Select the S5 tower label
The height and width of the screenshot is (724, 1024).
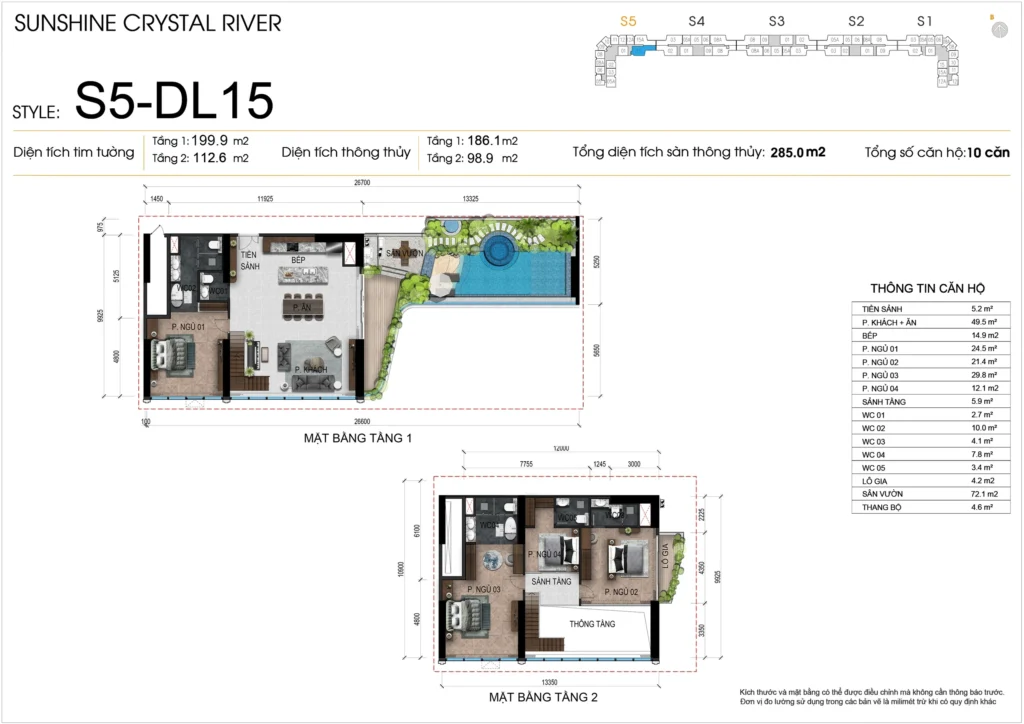tap(628, 20)
